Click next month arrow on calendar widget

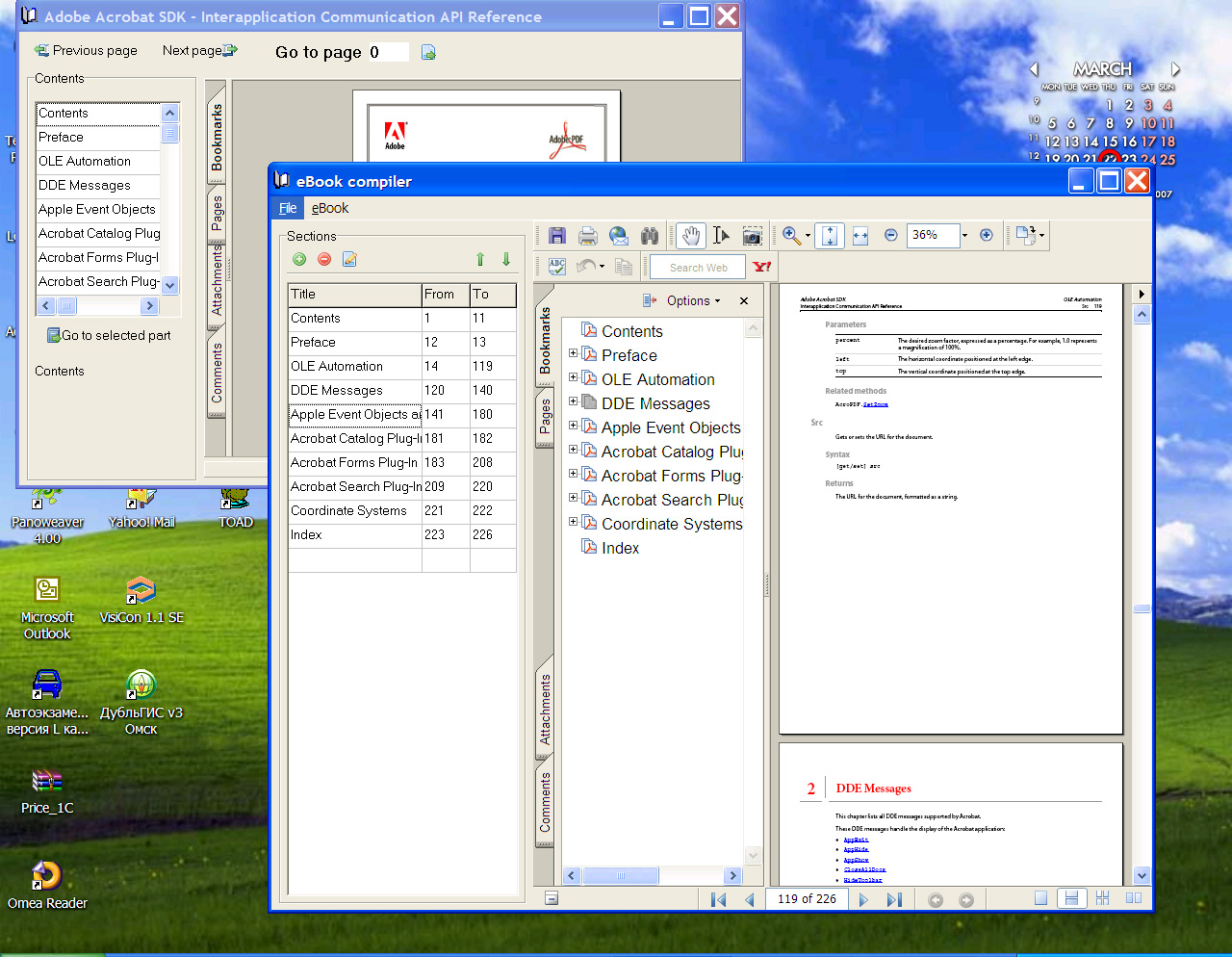1175,69
